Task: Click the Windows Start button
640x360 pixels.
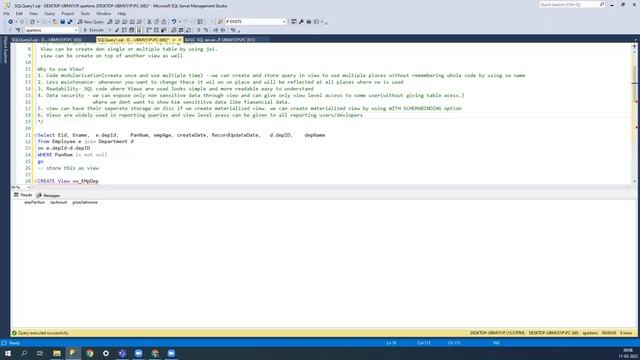Action: (8, 353)
